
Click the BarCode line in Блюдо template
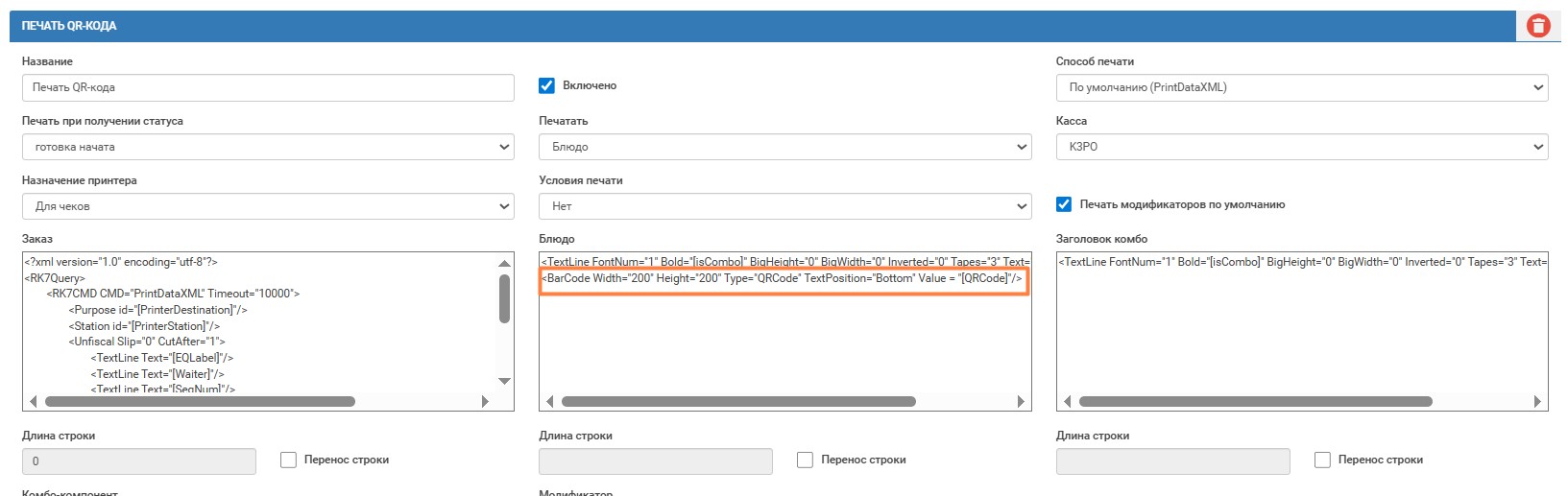pos(783,278)
